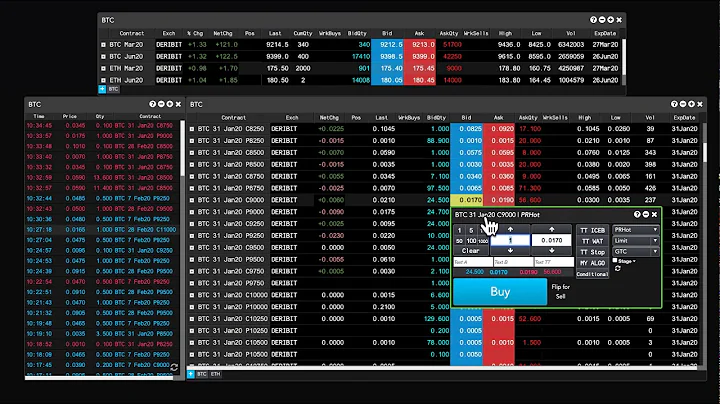The width and height of the screenshot is (720, 404).
Task: Click the time and sales vertical scrollbar
Action: [182, 148]
